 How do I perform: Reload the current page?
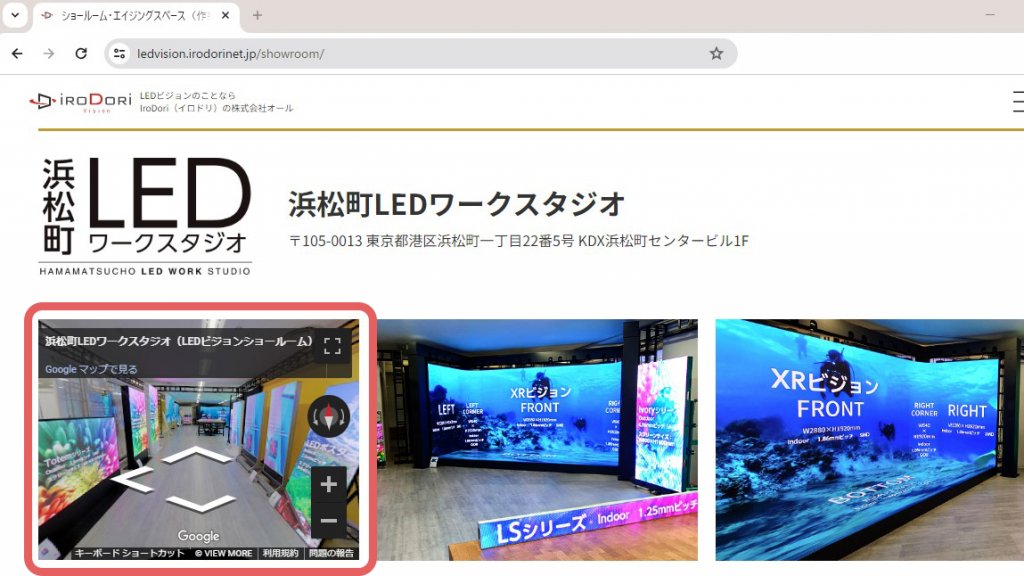pos(81,54)
